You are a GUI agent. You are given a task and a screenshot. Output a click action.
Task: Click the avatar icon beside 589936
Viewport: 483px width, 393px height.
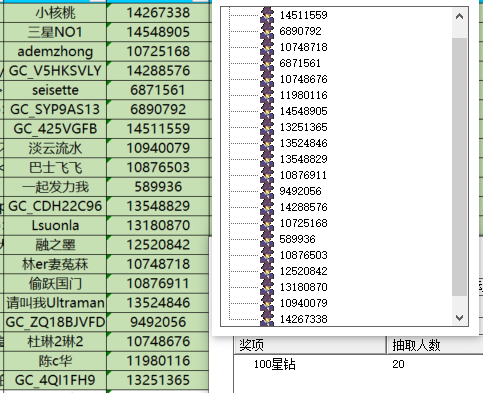click(x=267, y=239)
